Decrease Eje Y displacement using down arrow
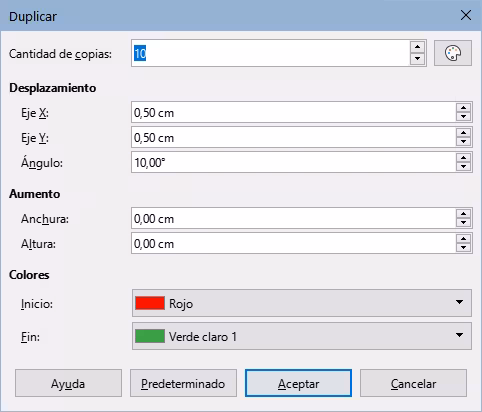Image resolution: width=482 pixels, height=412 pixels. (463, 141)
